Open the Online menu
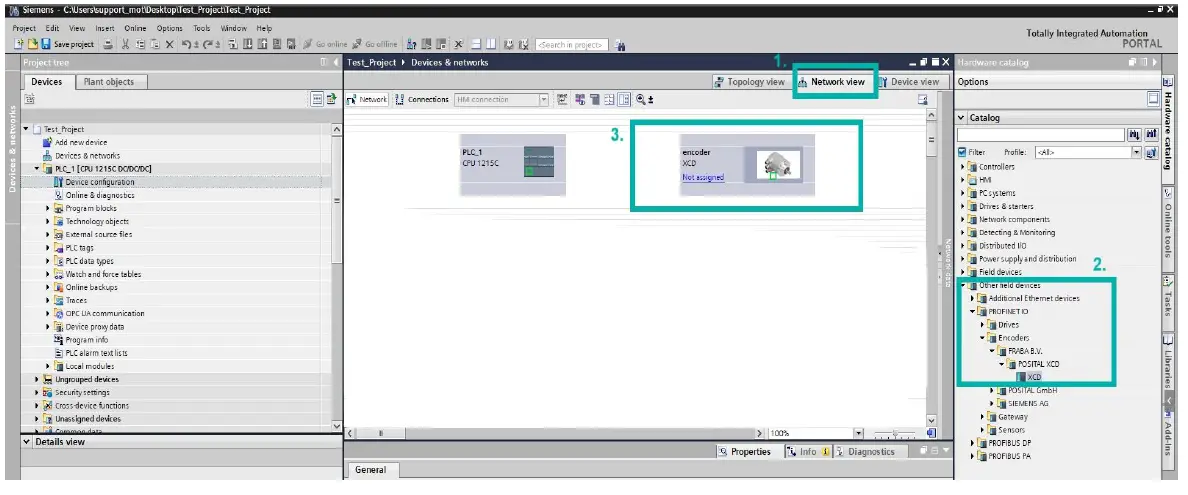Screen dimensions: 1188x495 click(135, 28)
